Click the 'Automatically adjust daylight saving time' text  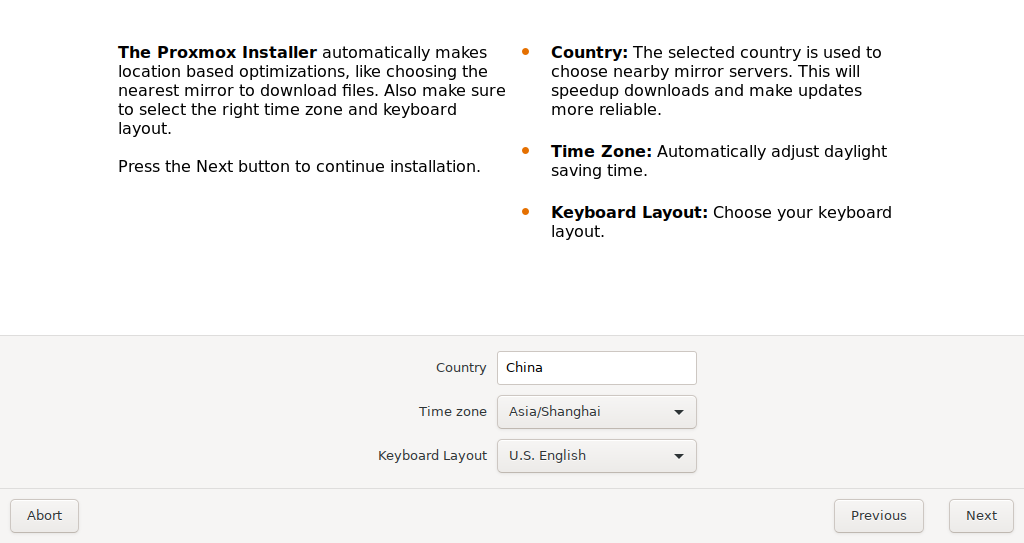coord(719,161)
